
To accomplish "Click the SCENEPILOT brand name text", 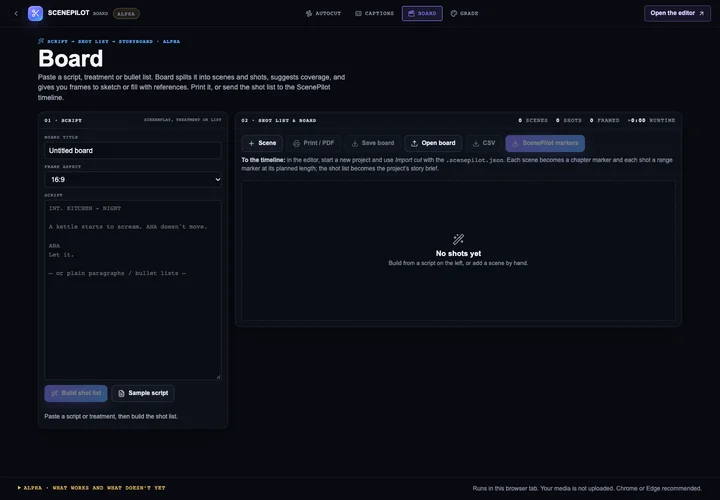I will click(68, 13).
